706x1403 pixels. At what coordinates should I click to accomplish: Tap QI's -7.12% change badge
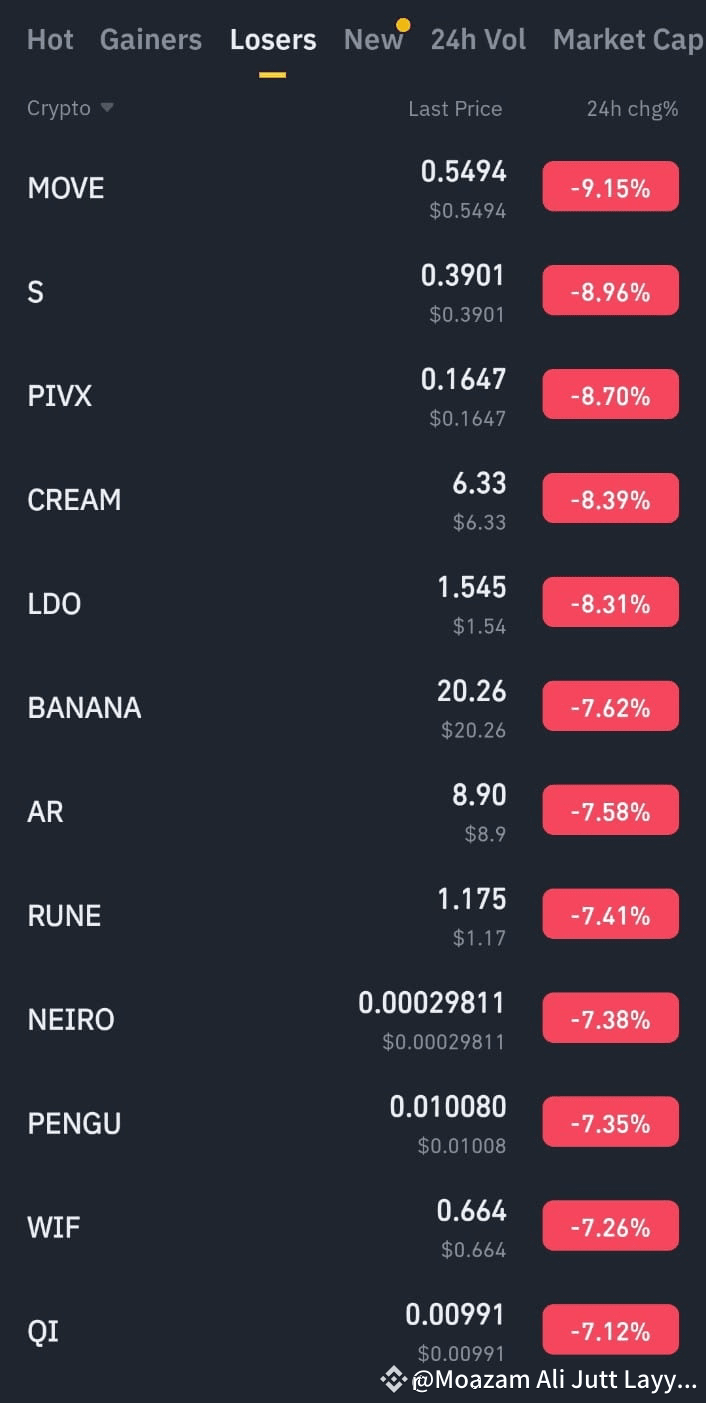(x=610, y=1329)
